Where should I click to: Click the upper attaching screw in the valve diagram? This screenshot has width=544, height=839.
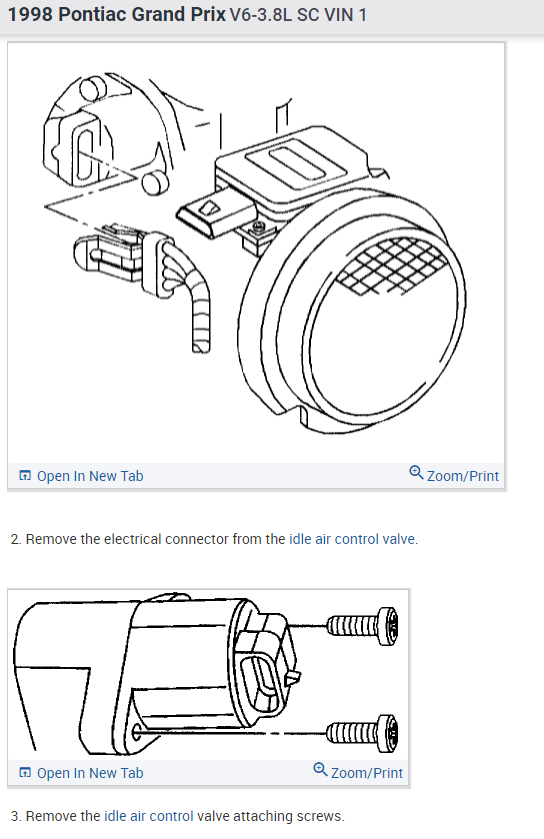coord(362,626)
